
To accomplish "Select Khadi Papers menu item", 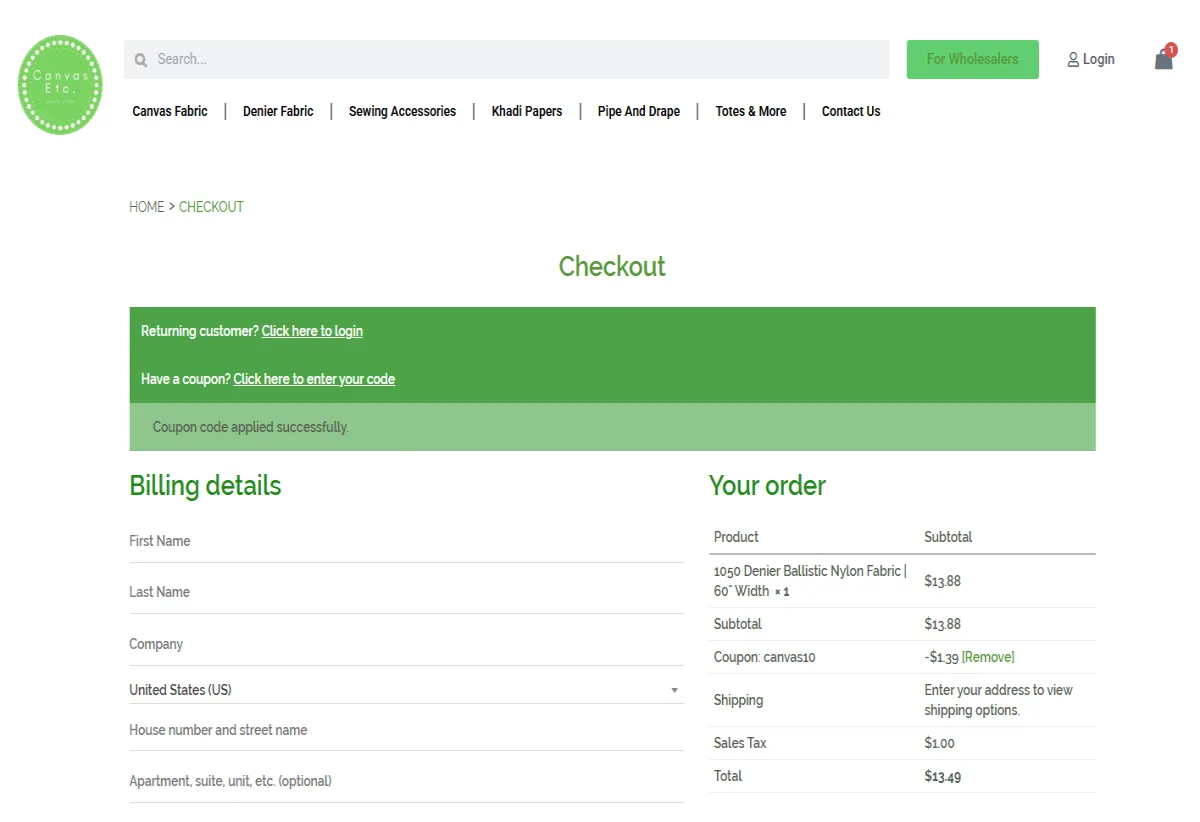I will [527, 111].
